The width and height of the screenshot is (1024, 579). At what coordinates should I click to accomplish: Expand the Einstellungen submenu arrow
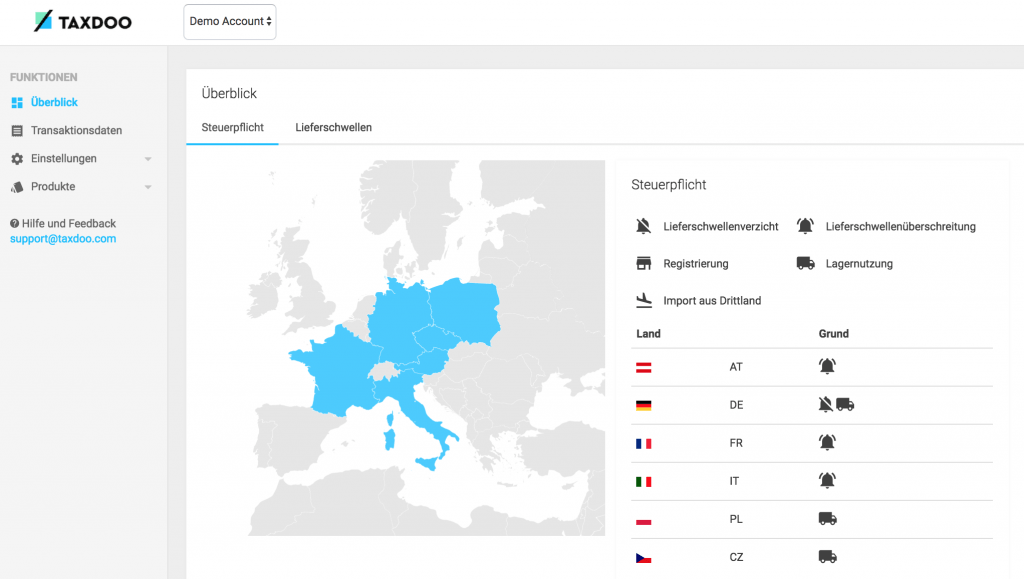tap(148, 159)
